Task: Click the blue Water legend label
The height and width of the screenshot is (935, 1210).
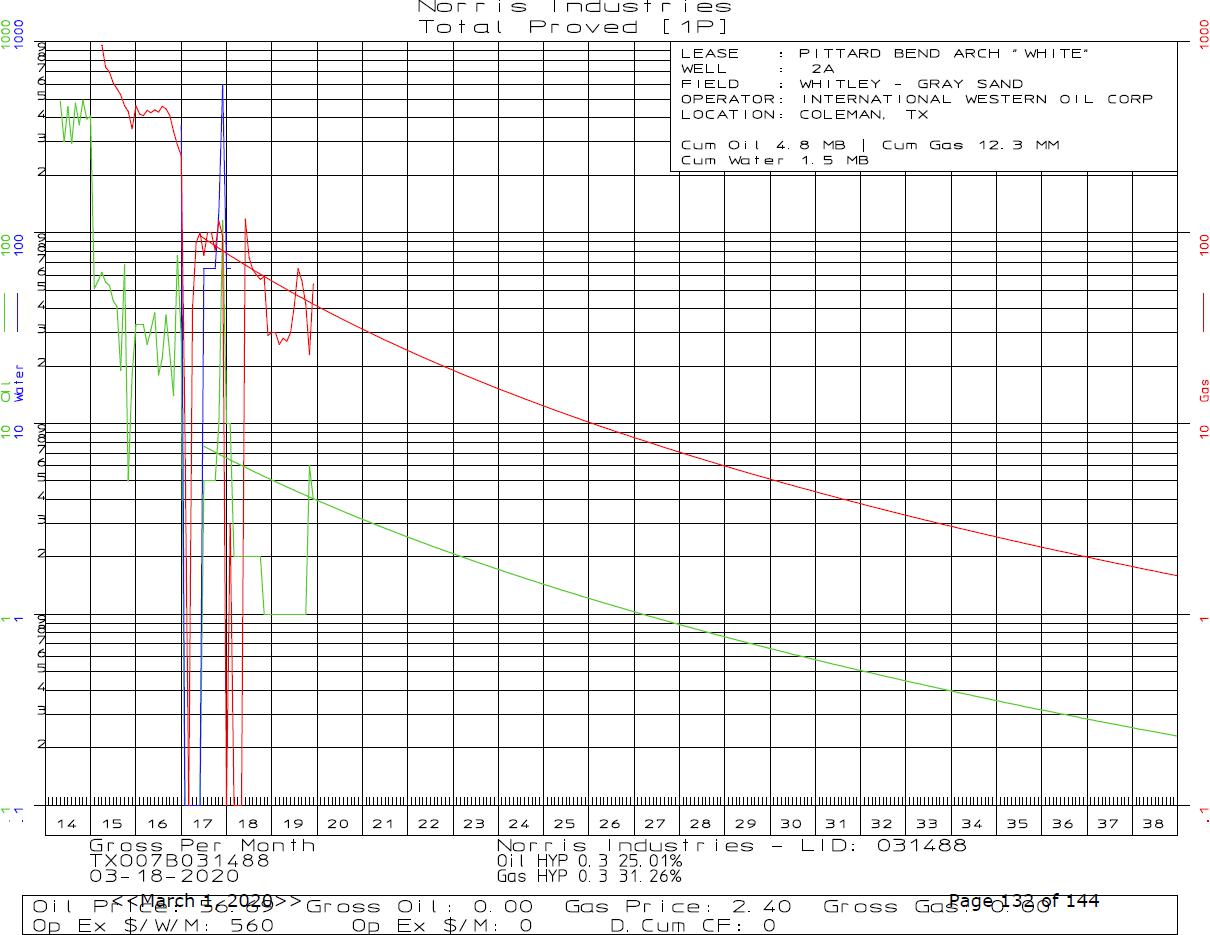Action: click(x=19, y=384)
